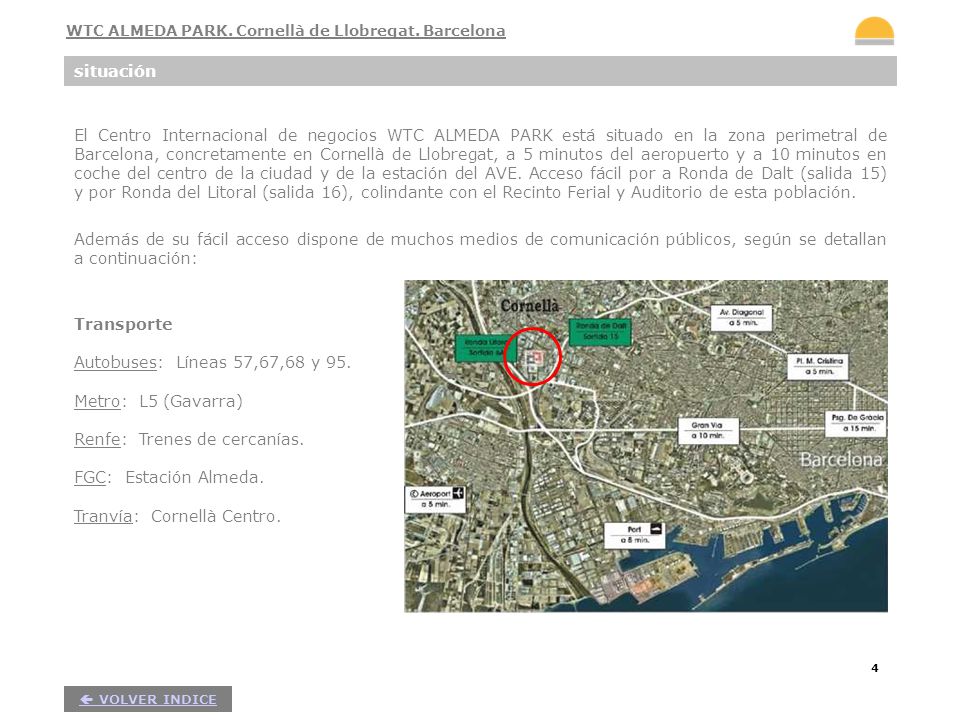Select the underlined Tranvía label
This screenshot has height=720, width=960.
tap(103, 516)
